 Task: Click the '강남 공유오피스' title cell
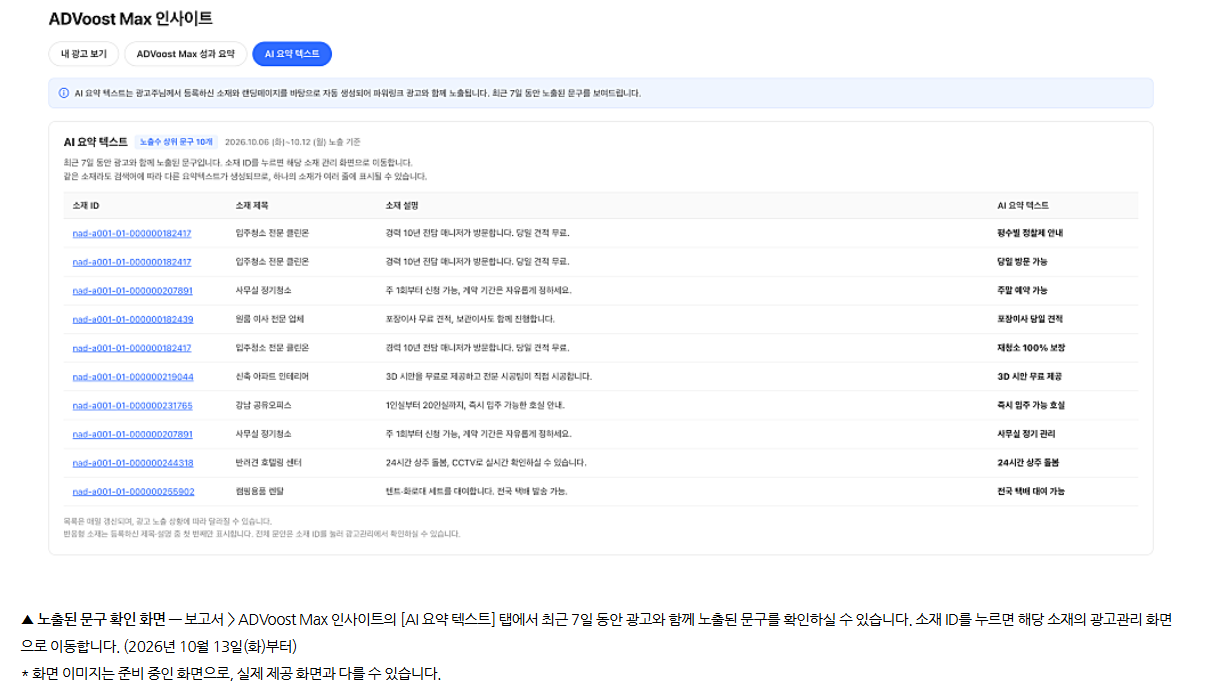pos(264,406)
